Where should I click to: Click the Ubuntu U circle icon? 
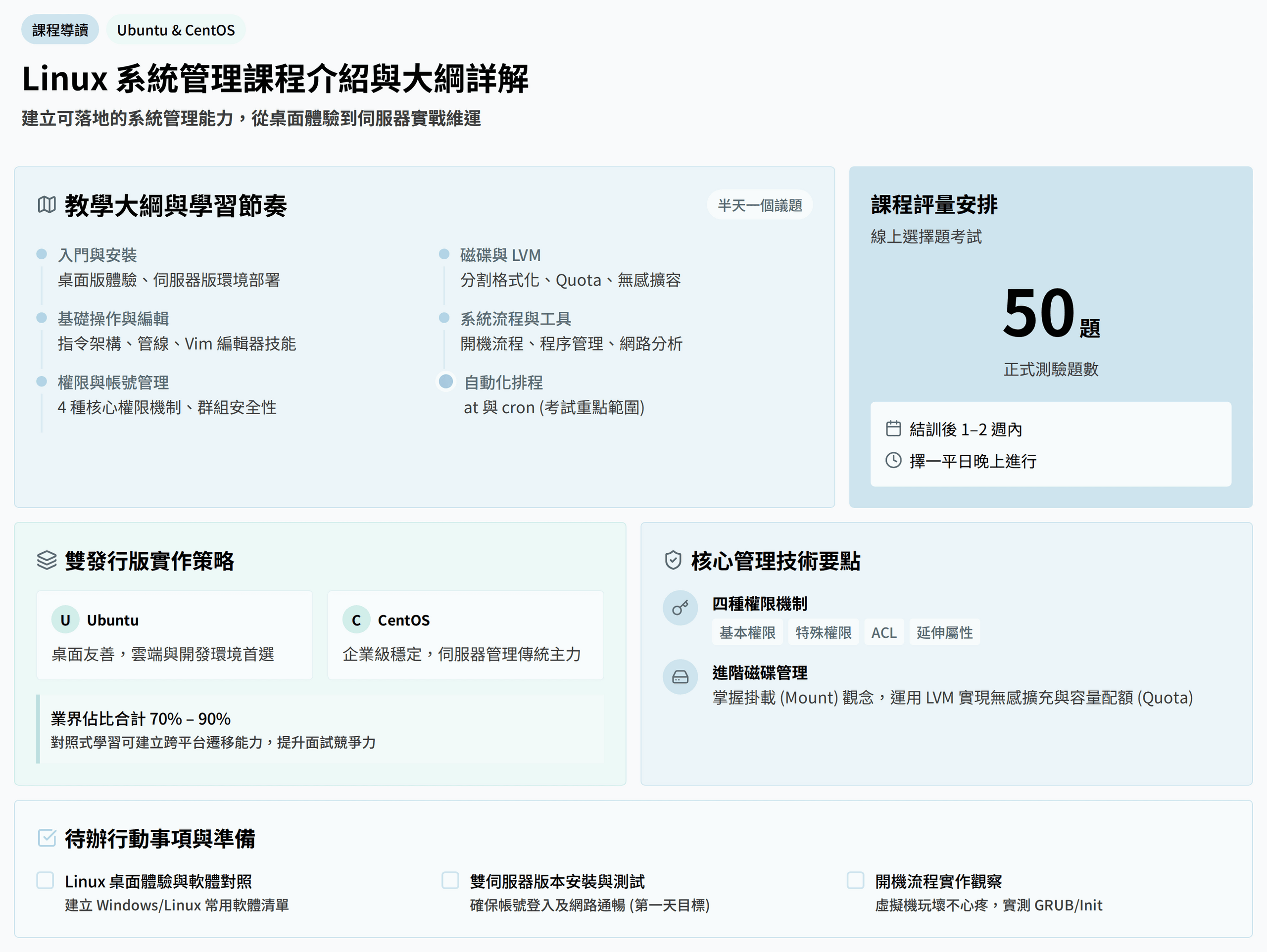[65, 620]
